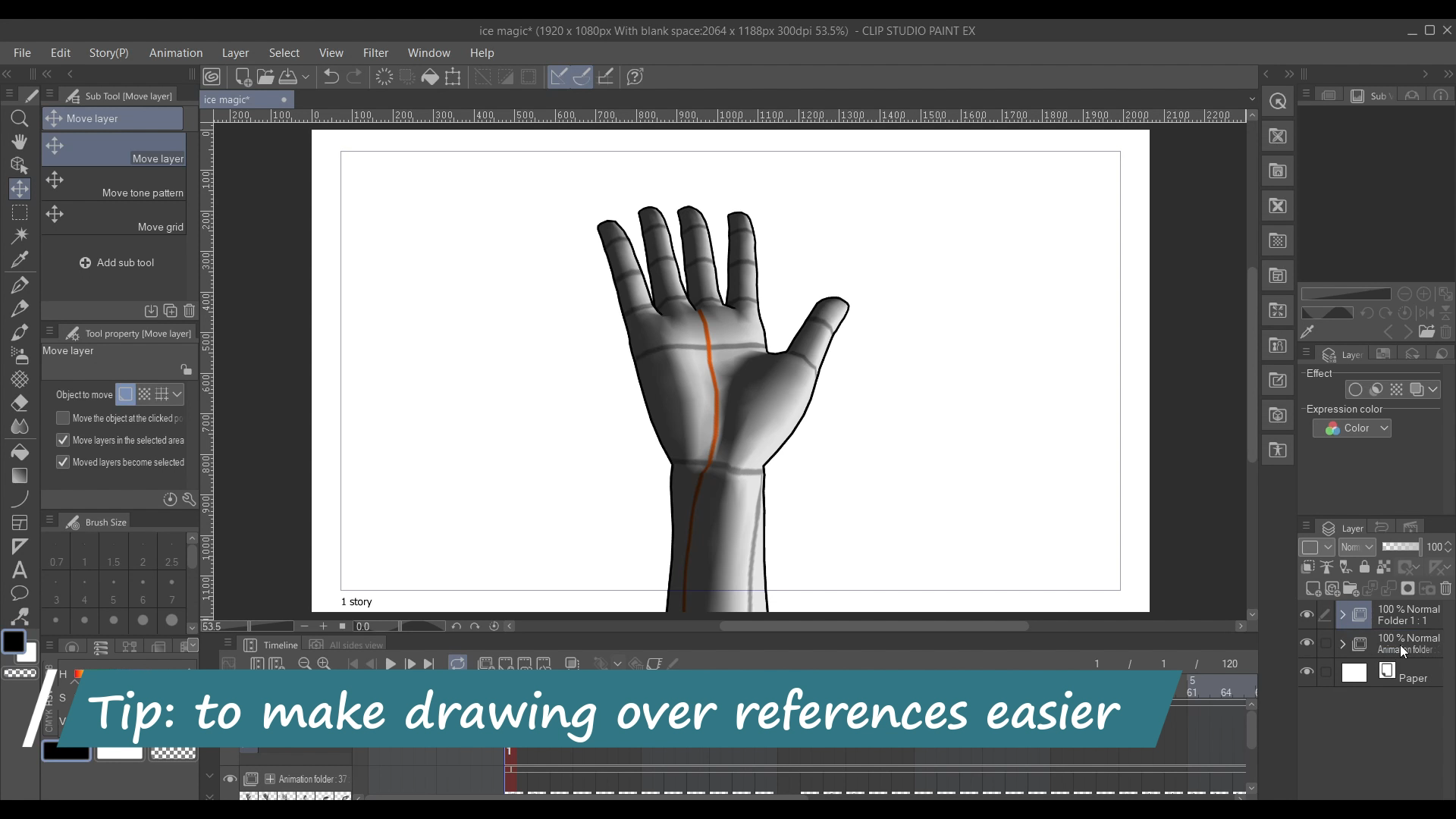Select the Eyedropper tool

pyautogui.click(x=20, y=259)
